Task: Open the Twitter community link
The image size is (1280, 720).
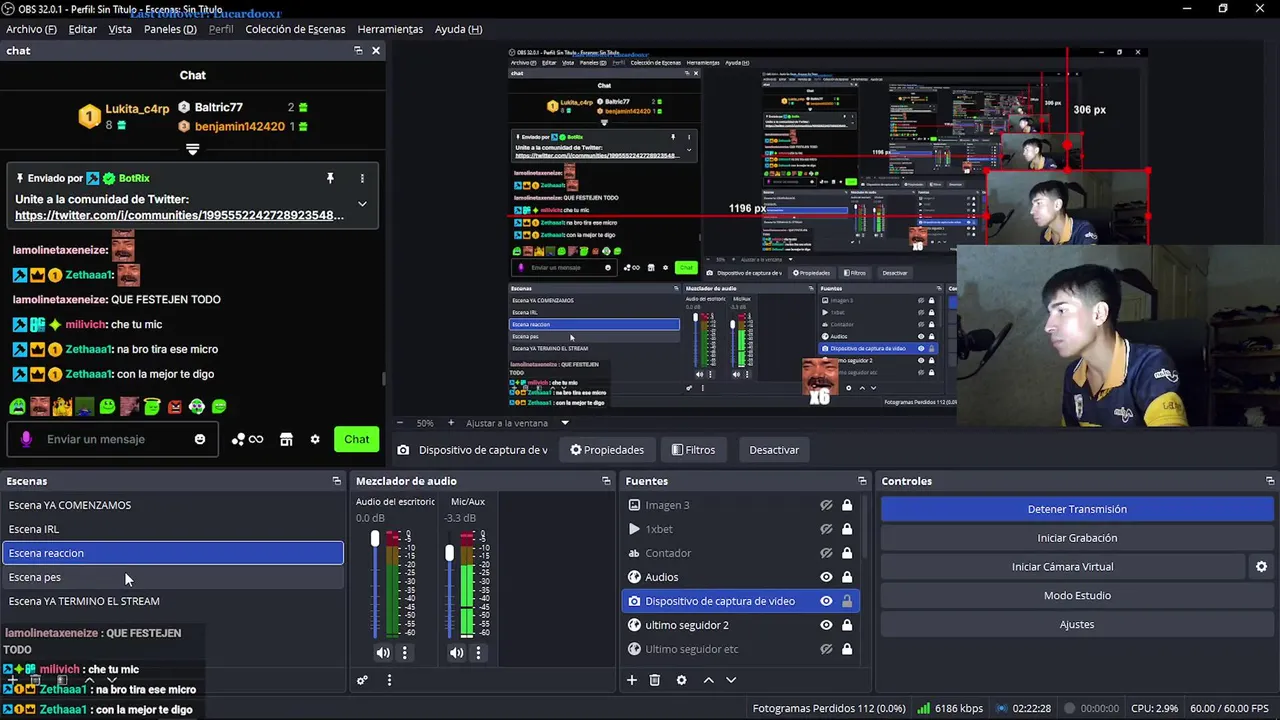Action: pyautogui.click(x=179, y=215)
